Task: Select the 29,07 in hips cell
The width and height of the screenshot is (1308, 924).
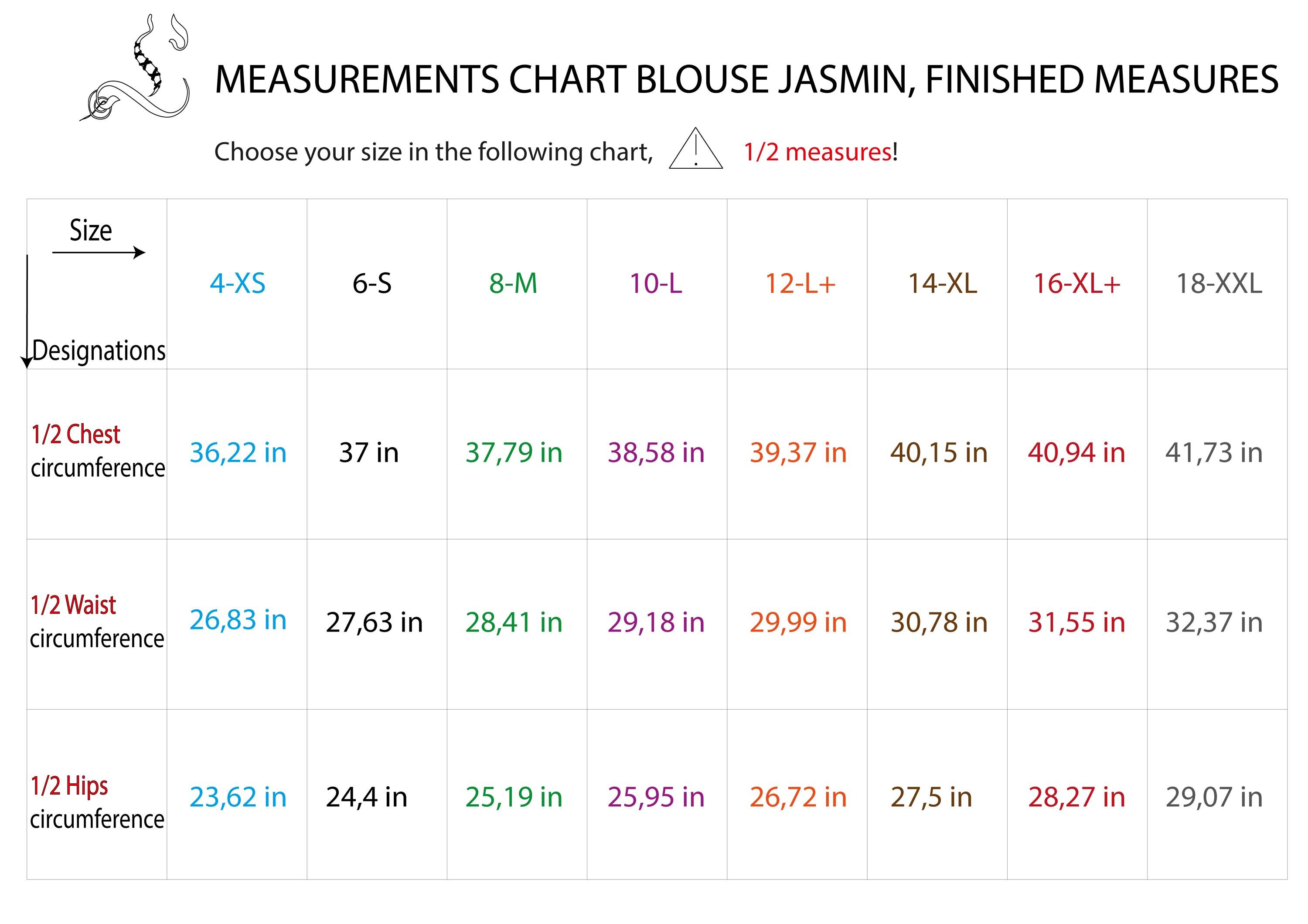Action: (x=1214, y=797)
